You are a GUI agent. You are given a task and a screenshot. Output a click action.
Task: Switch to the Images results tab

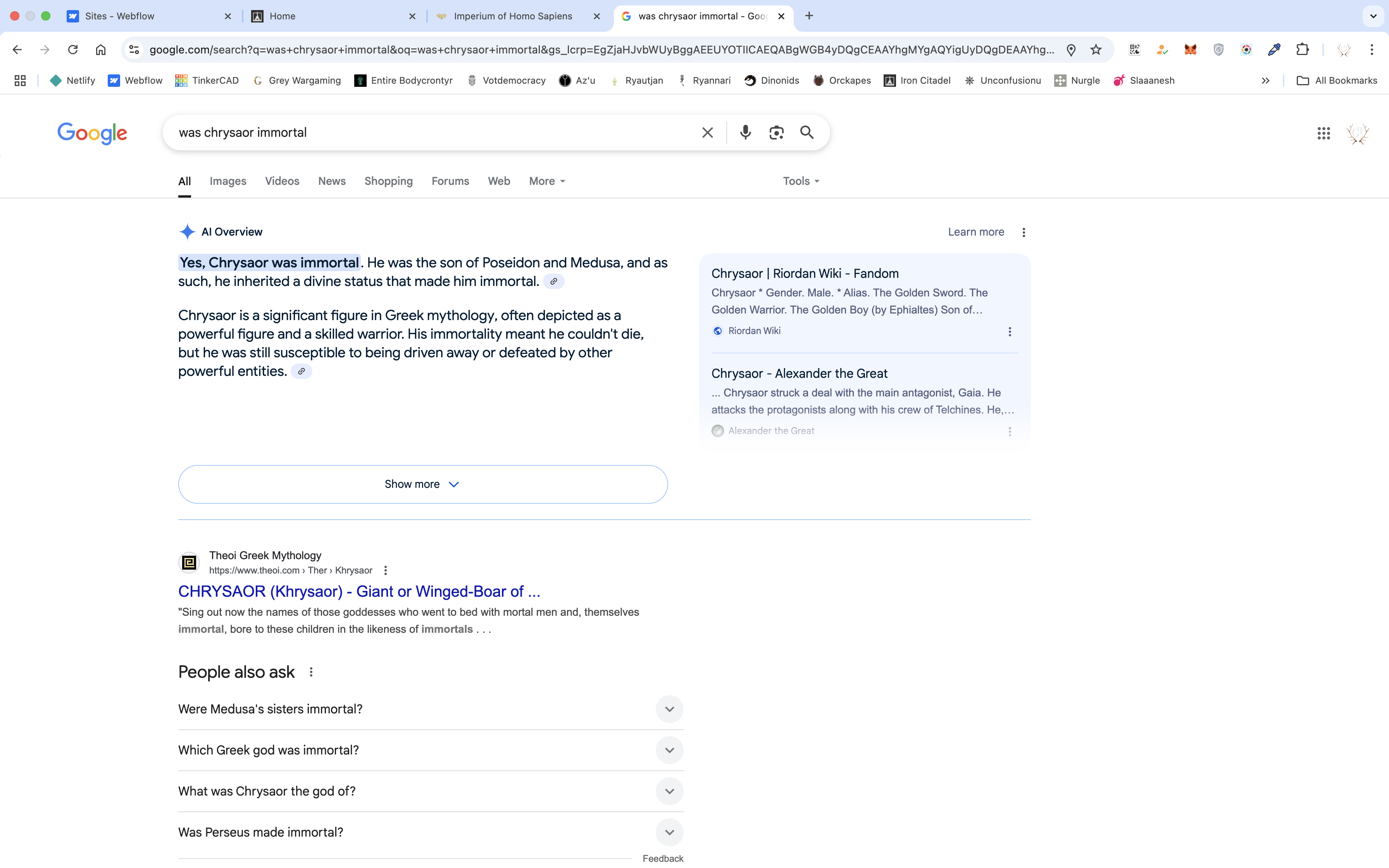coord(228,181)
